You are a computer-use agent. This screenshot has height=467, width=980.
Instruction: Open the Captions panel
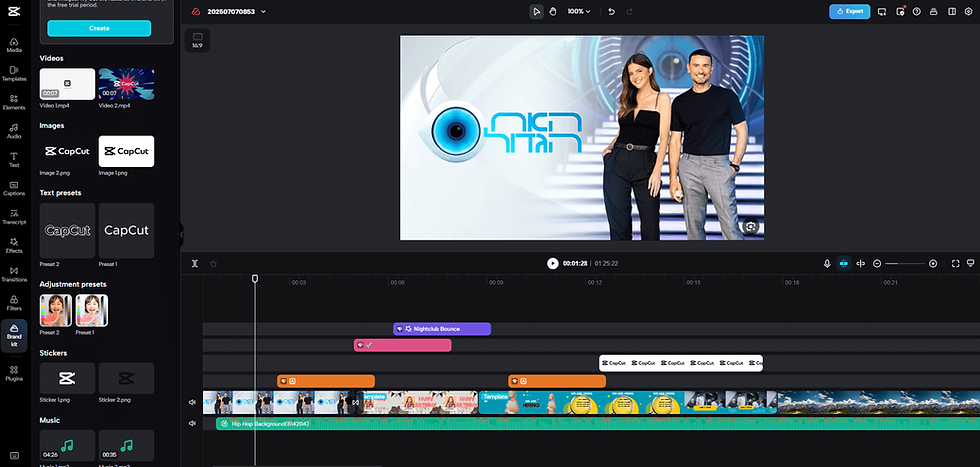14,188
